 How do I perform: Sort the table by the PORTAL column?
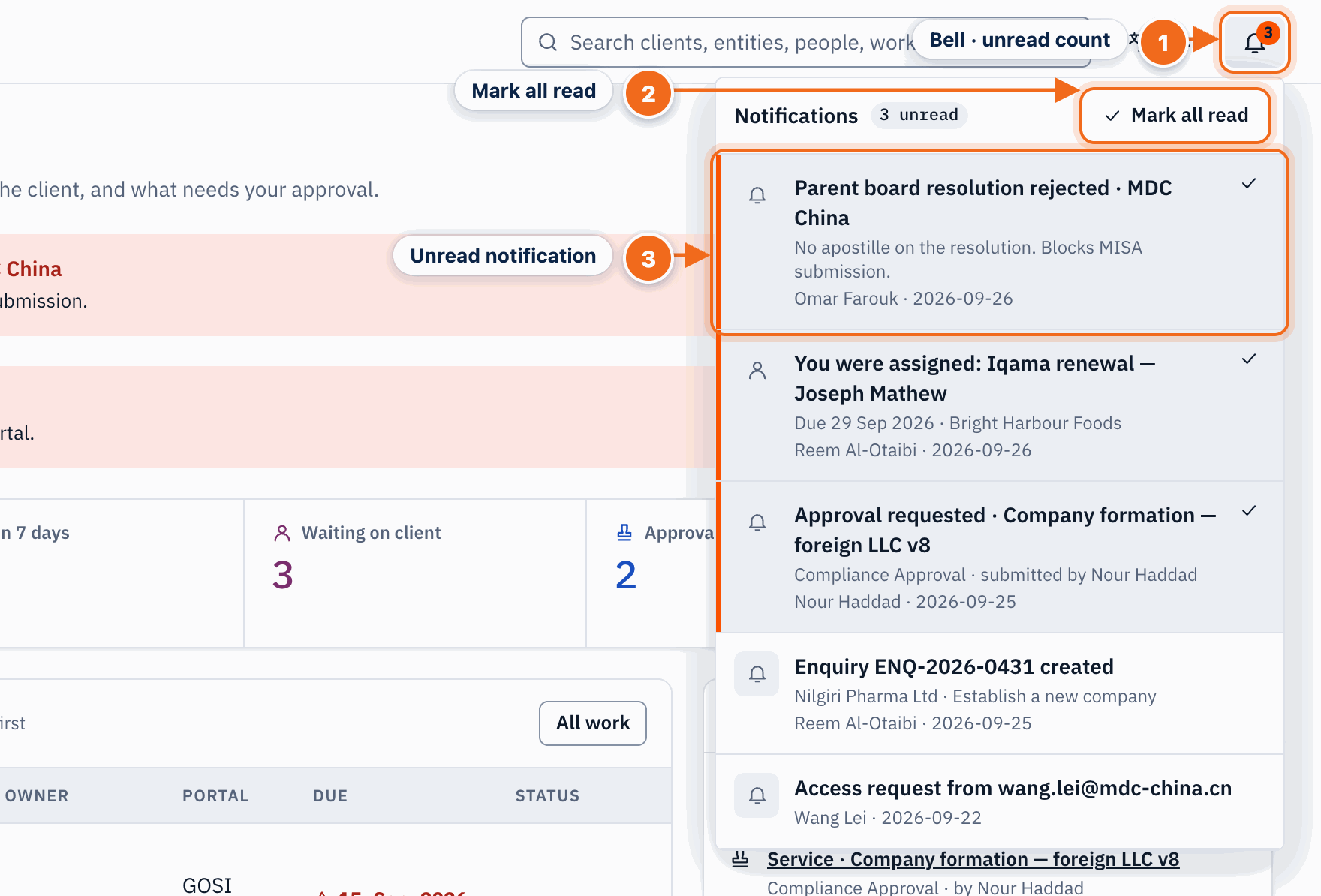[x=215, y=796]
